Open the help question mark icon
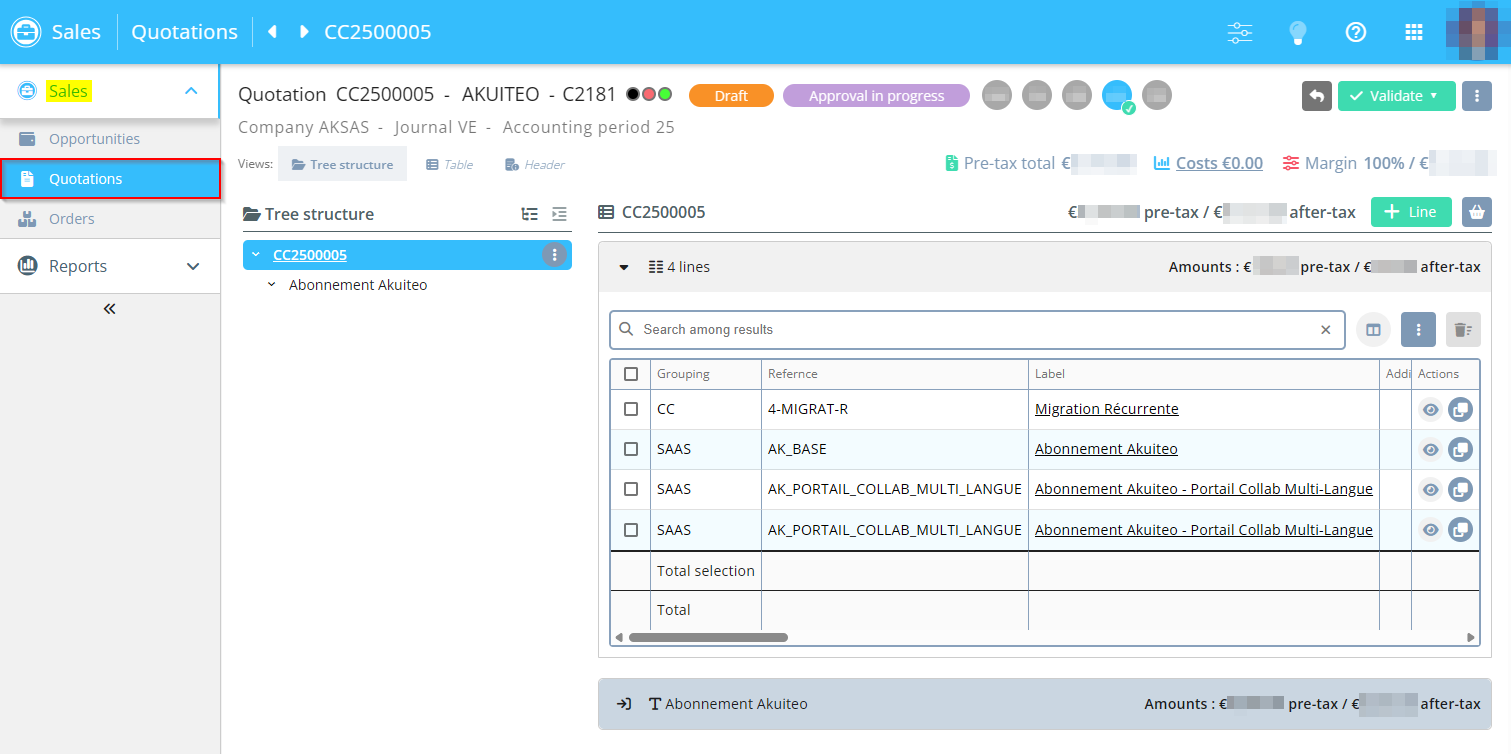This screenshot has height=754, width=1511. (1356, 32)
